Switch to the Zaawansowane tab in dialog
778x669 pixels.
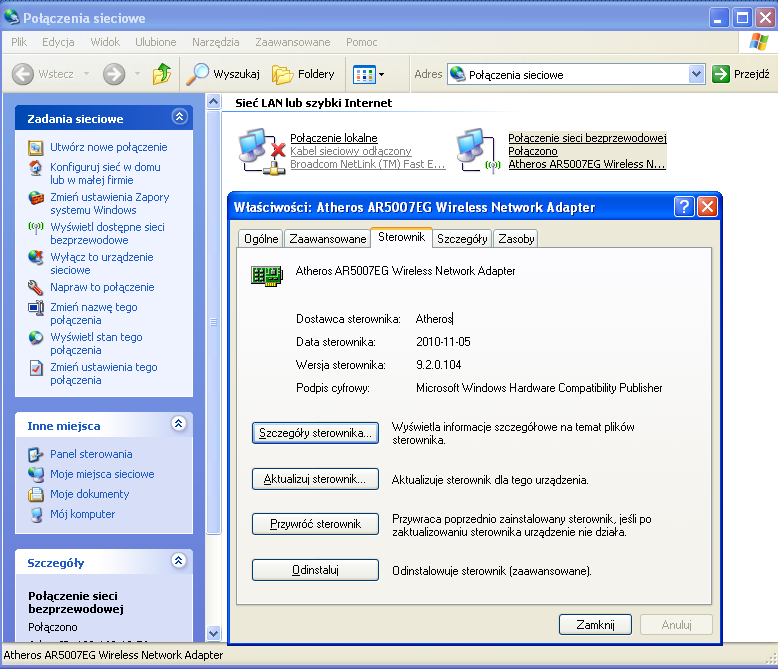(327, 239)
